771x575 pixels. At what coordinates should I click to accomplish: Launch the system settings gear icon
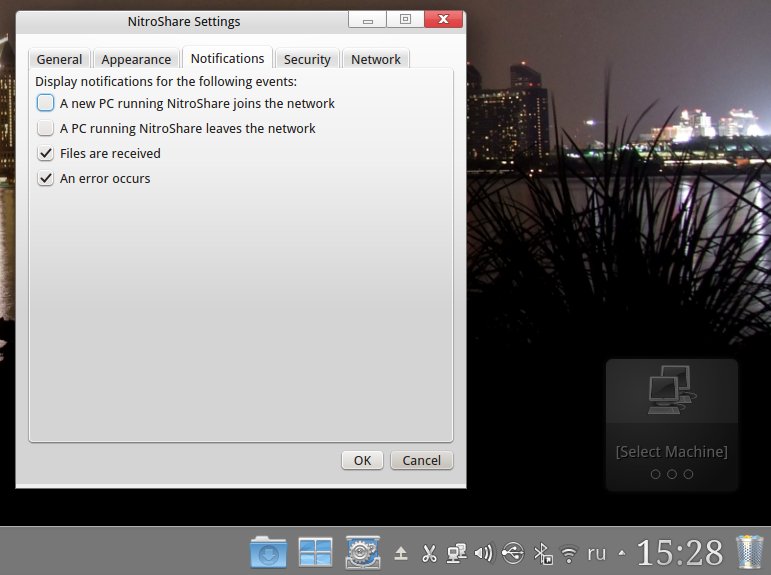(x=363, y=552)
